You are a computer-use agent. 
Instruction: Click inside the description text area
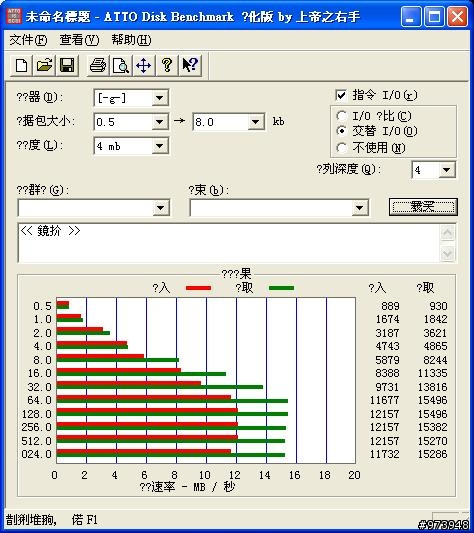(x=228, y=243)
